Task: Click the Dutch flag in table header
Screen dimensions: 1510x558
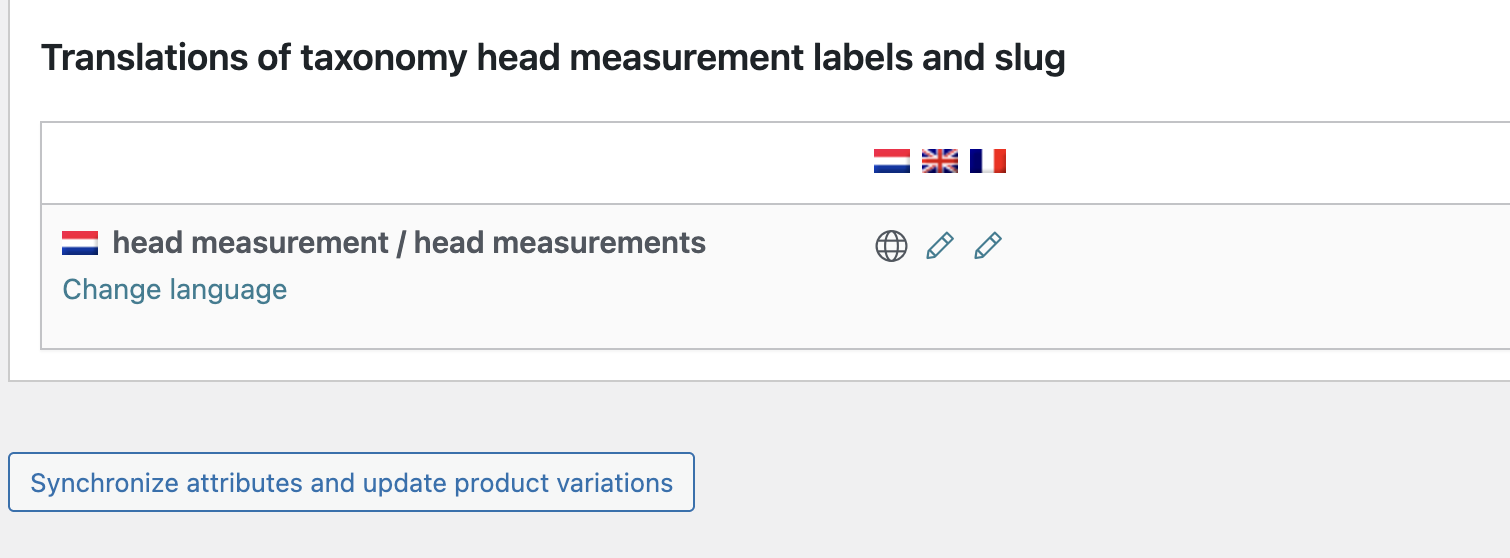Action: [891, 161]
